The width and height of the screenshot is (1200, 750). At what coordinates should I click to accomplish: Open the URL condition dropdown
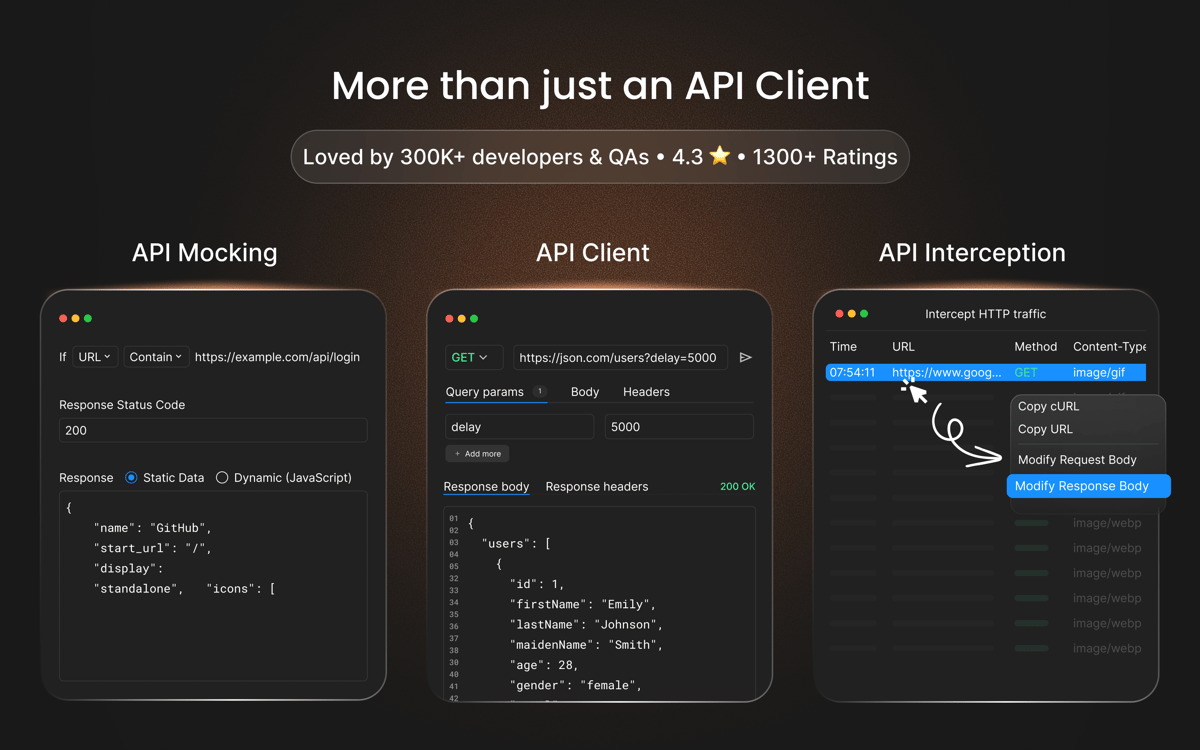click(95, 357)
